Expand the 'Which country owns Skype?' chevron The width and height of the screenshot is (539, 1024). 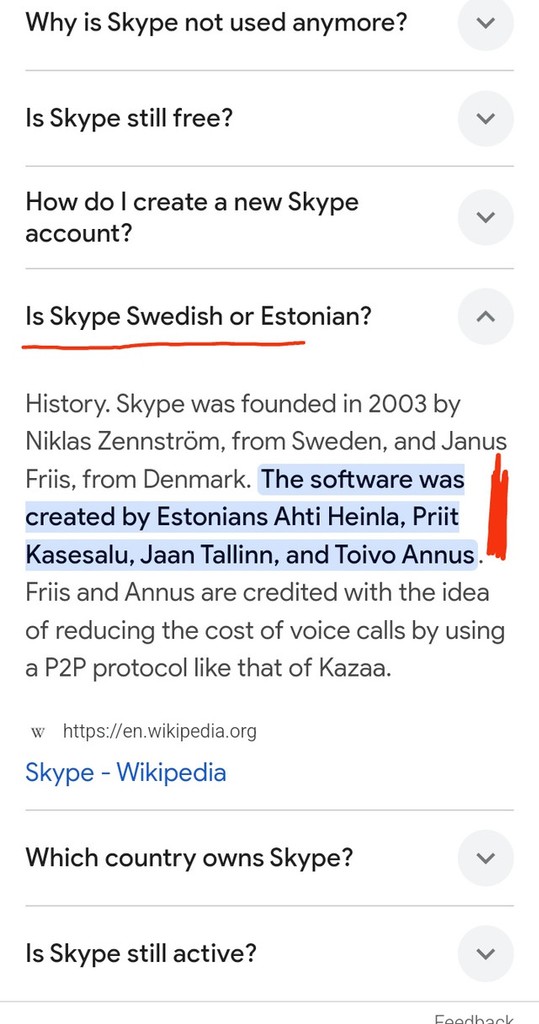click(485, 857)
